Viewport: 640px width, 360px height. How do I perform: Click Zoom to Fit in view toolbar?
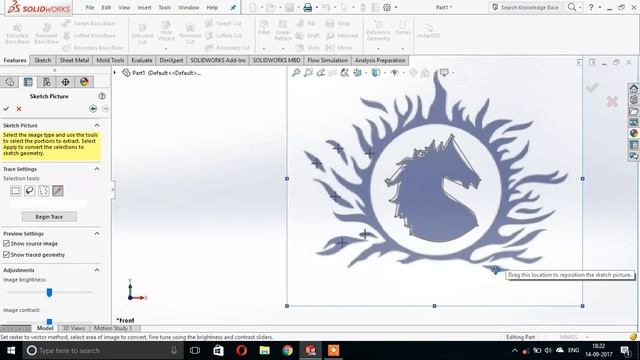pos(296,73)
